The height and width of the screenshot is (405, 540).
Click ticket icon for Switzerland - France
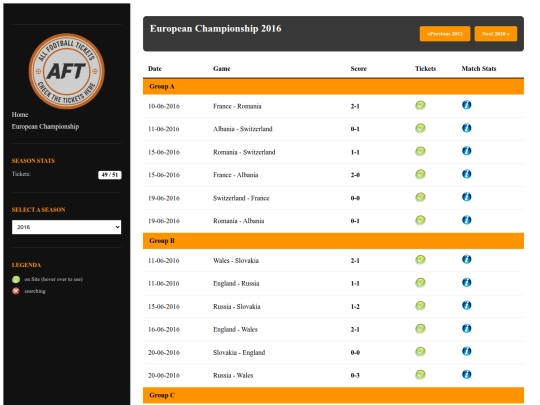click(x=420, y=197)
